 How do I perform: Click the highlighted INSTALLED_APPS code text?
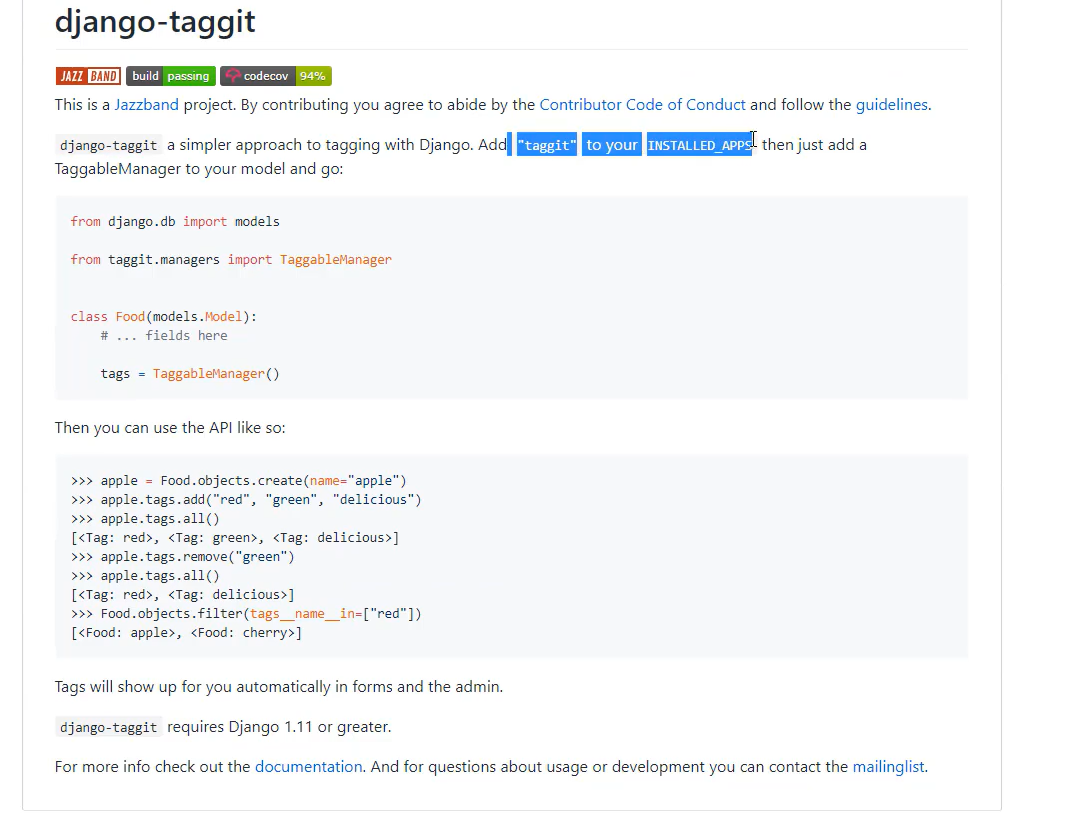pos(699,145)
